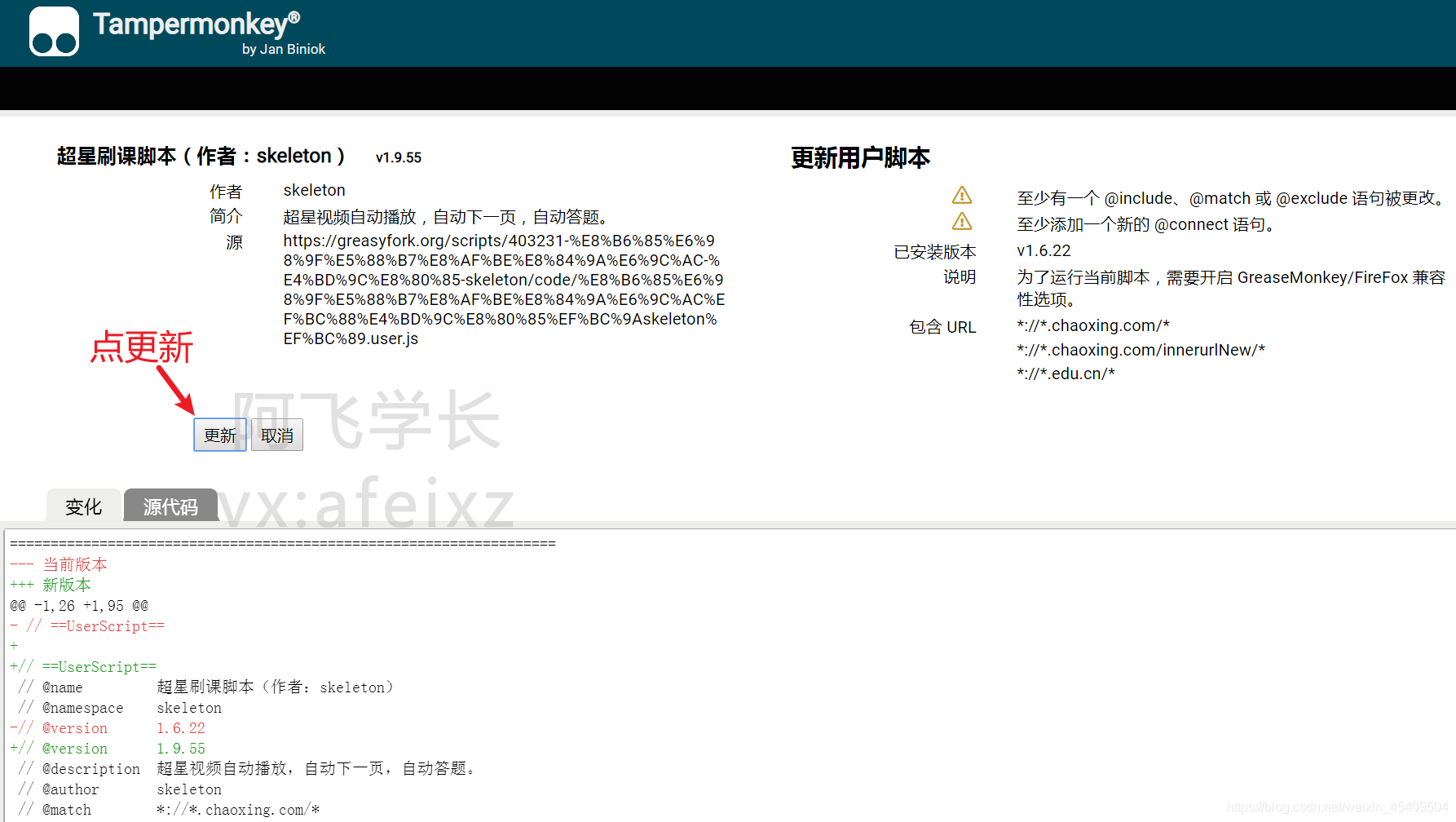Click the @namespace skeleton line
The height and width of the screenshot is (822, 1456).
120,707
